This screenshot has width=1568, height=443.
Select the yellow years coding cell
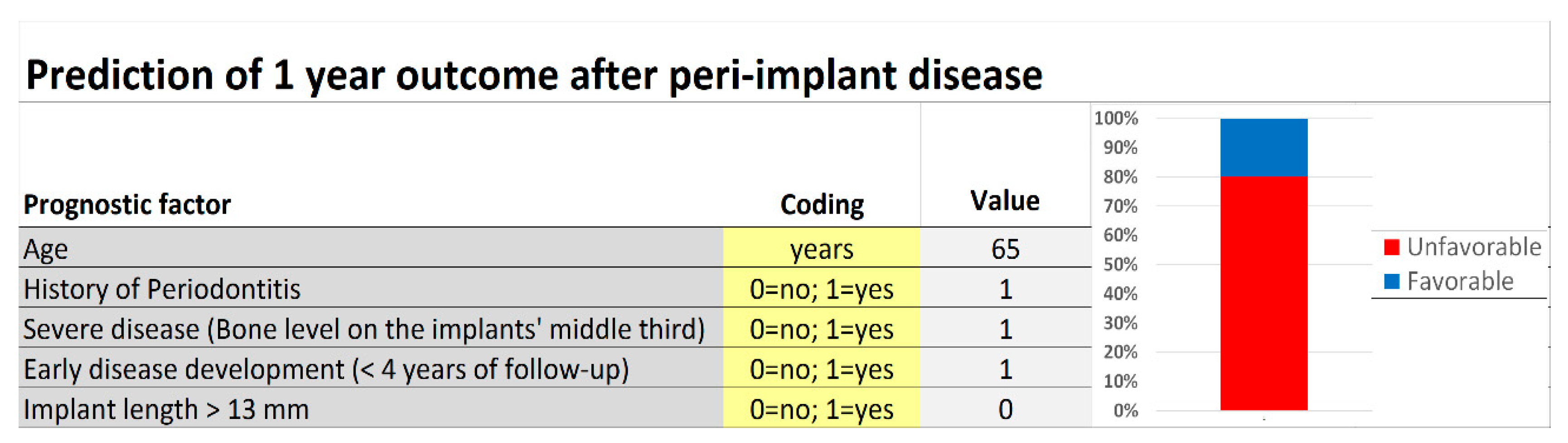(x=822, y=248)
